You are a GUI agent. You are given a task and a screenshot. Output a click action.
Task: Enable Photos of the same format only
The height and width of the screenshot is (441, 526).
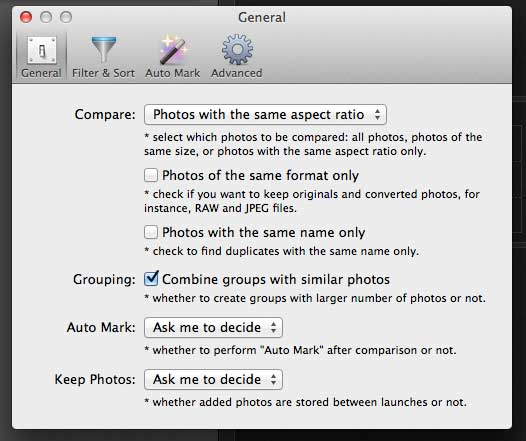(x=151, y=175)
